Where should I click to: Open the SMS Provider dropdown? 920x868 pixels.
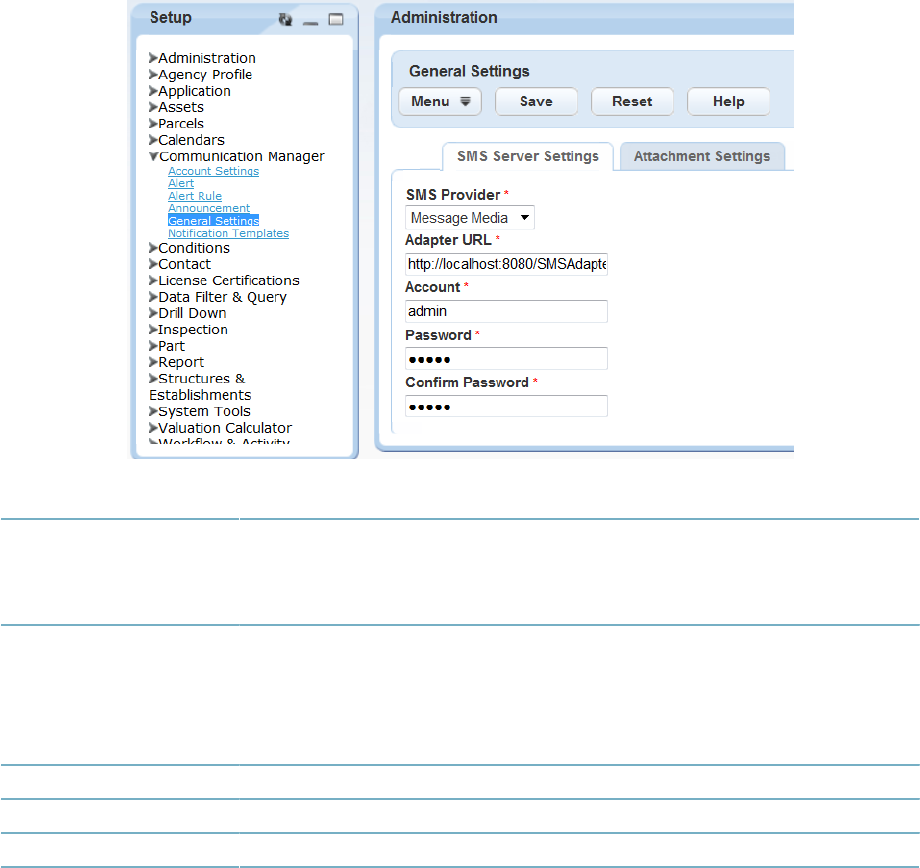tap(469, 218)
